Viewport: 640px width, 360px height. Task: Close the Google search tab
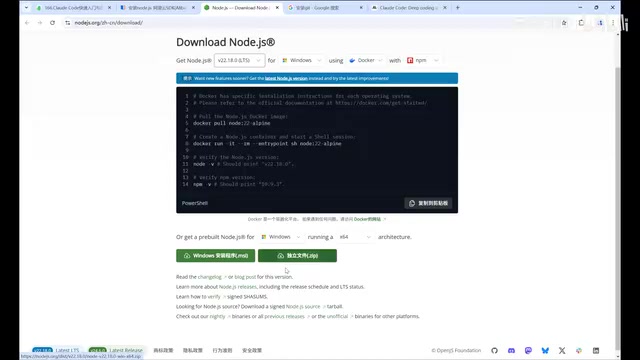pos(361,7)
